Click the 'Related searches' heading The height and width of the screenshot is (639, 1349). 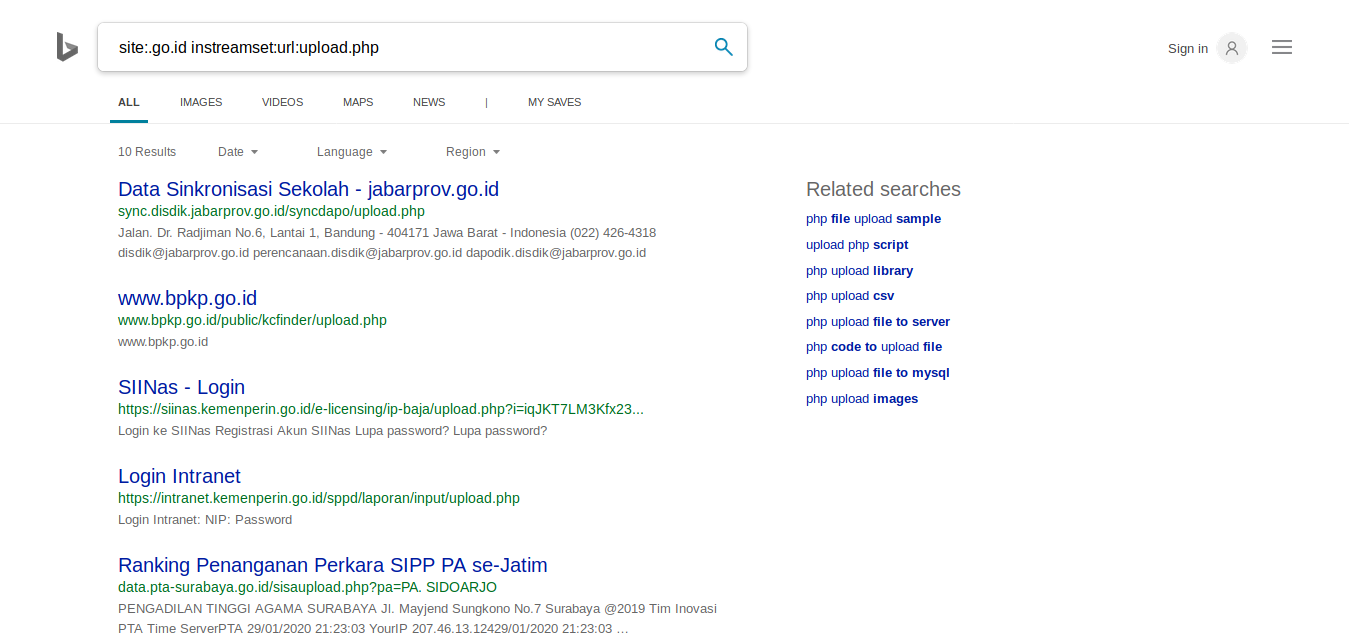tap(883, 189)
